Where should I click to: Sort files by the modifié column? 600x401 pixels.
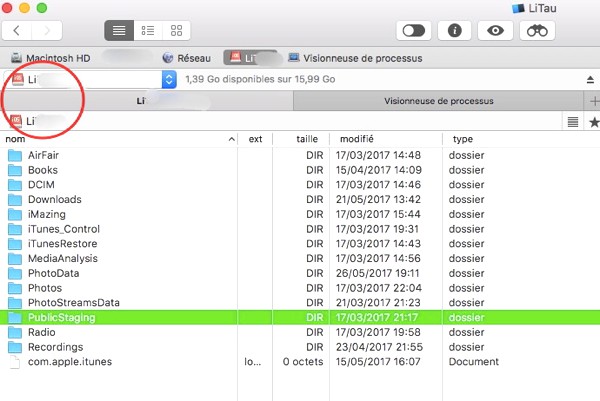pos(356,139)
